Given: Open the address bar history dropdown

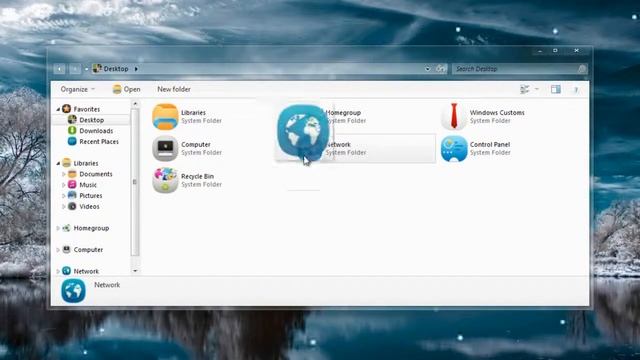Looking at the screenshot, I should 428,69.
